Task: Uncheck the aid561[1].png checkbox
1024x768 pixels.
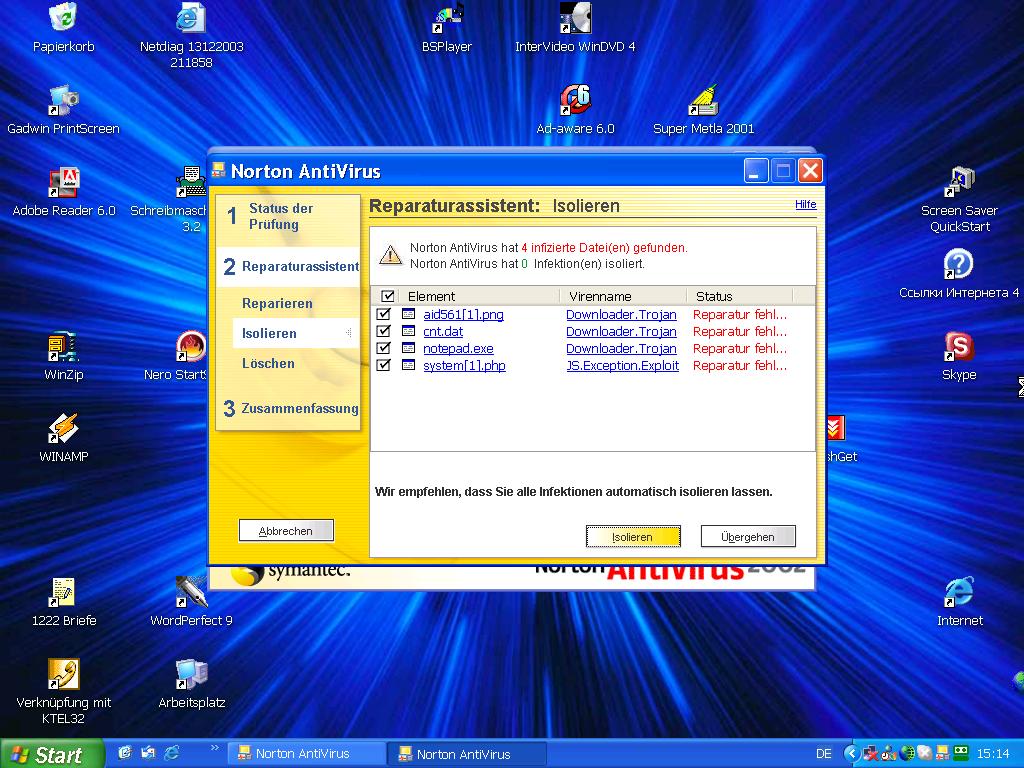Action: 383,314
